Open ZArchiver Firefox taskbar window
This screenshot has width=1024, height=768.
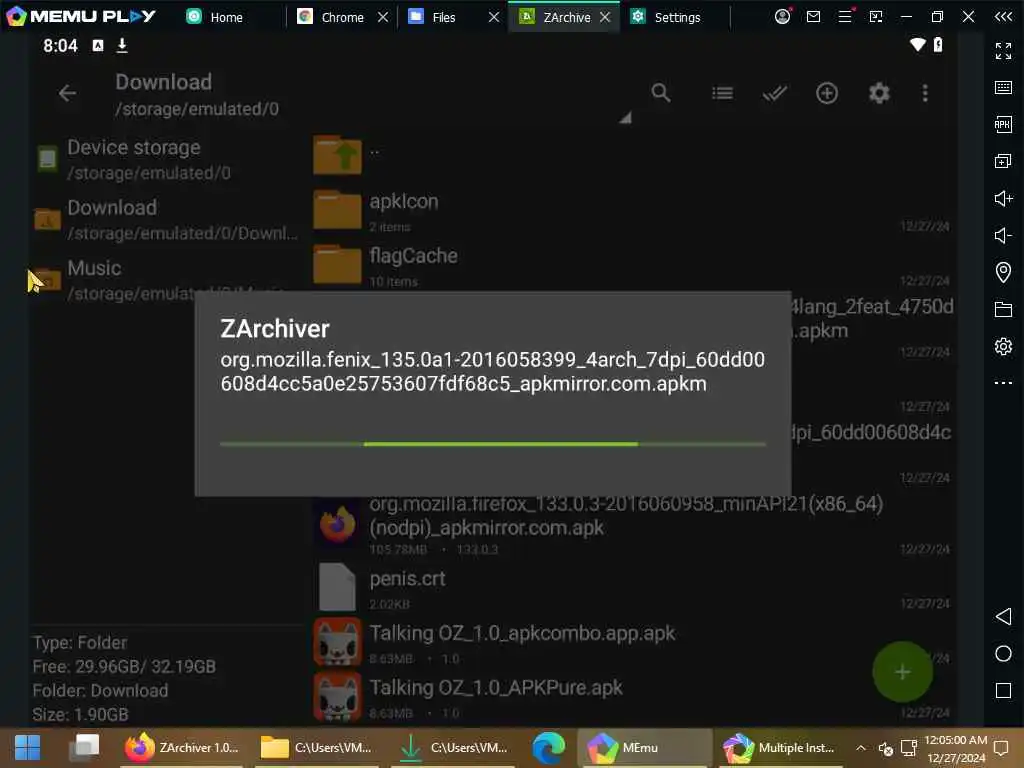point(182,747)
